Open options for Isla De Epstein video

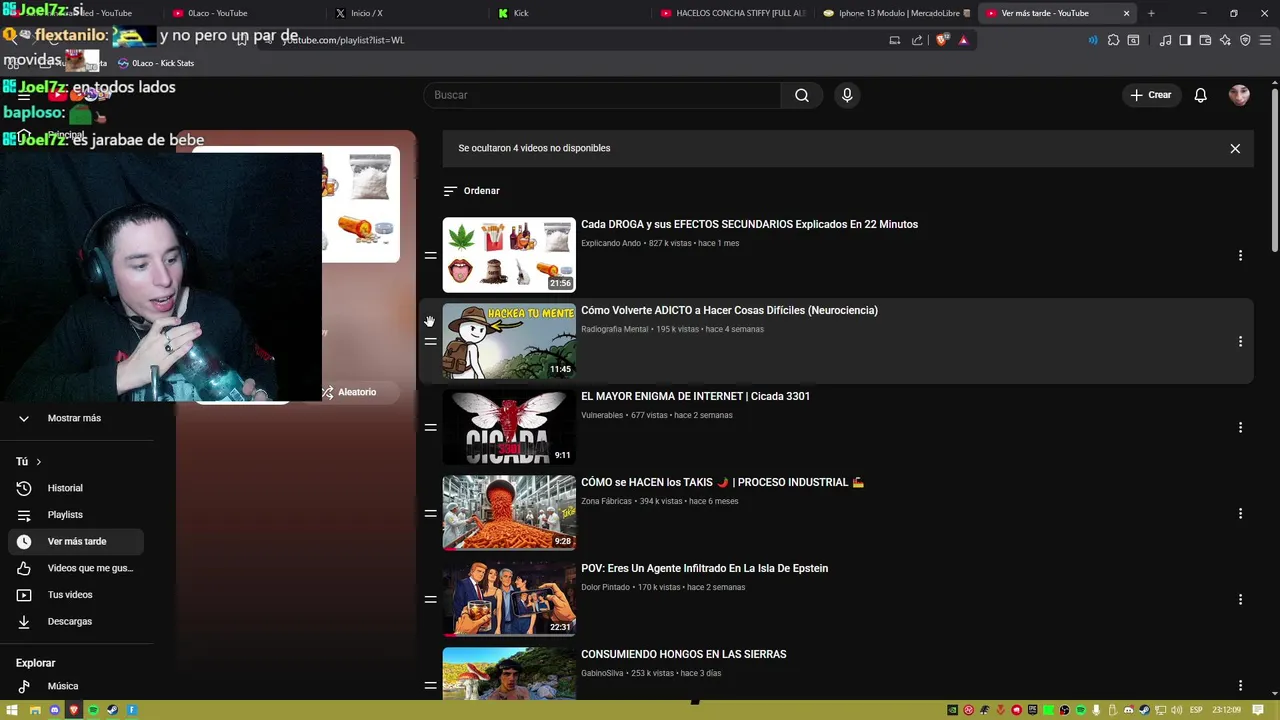pos(1240,599)
